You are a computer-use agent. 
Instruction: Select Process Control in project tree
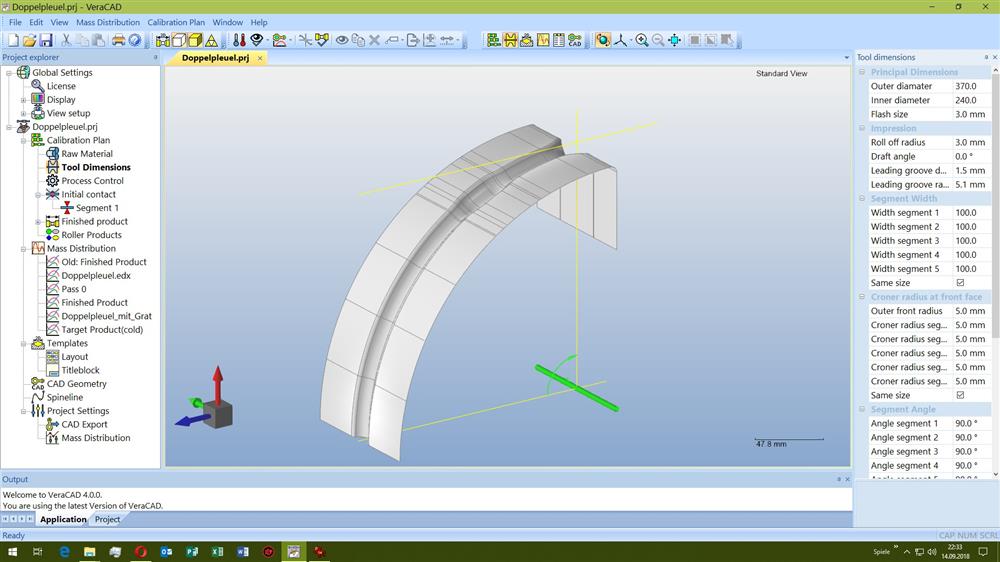pyautogui.click(x=92, y=181)
